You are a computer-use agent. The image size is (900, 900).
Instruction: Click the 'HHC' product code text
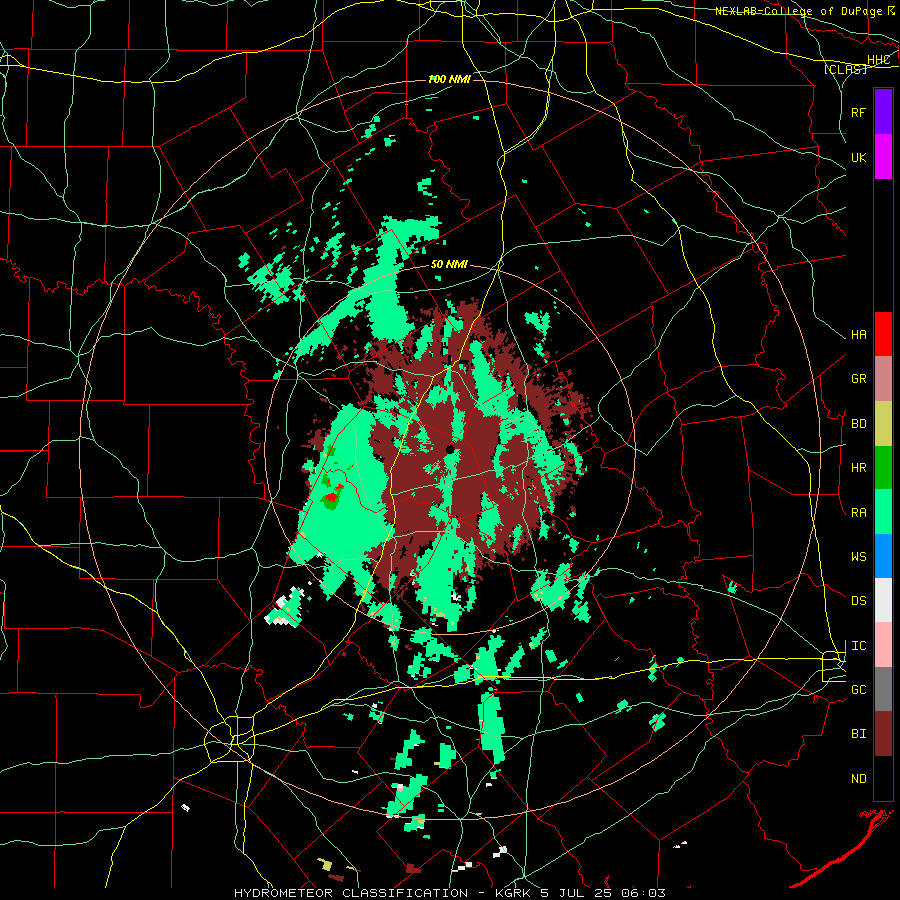878,59
